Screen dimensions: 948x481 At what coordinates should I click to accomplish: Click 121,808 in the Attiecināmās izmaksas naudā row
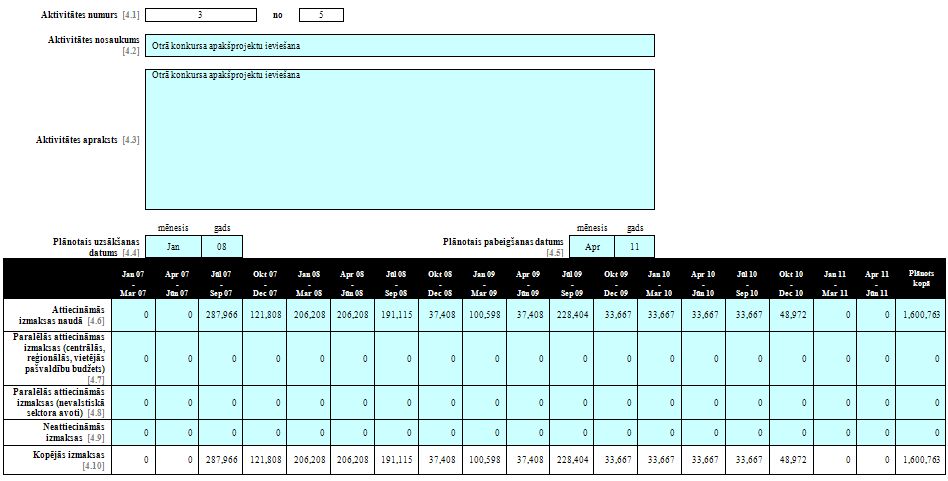pos(263,314)
